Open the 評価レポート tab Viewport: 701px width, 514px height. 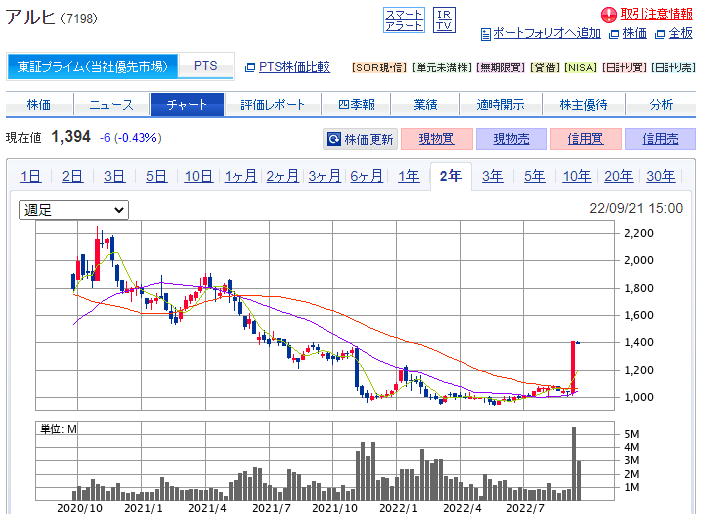[273, 105]
